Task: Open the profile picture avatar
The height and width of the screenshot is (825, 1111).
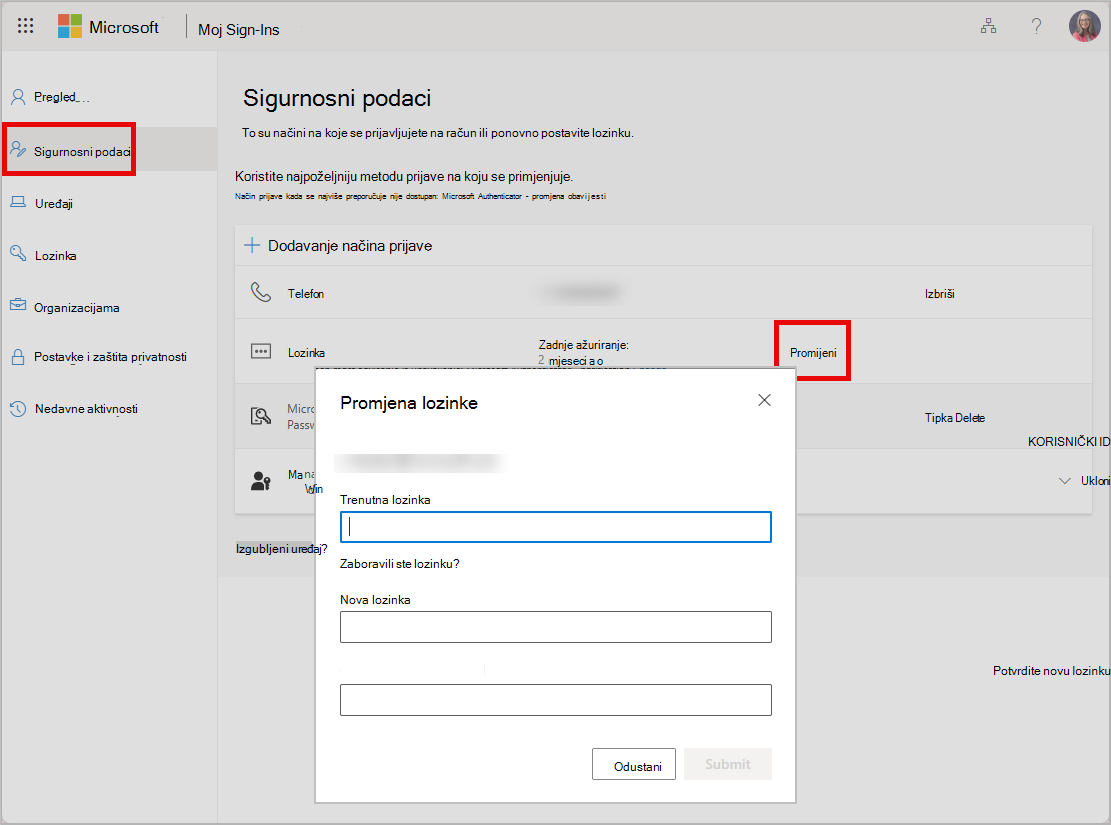Action: tap(1084, 26)
